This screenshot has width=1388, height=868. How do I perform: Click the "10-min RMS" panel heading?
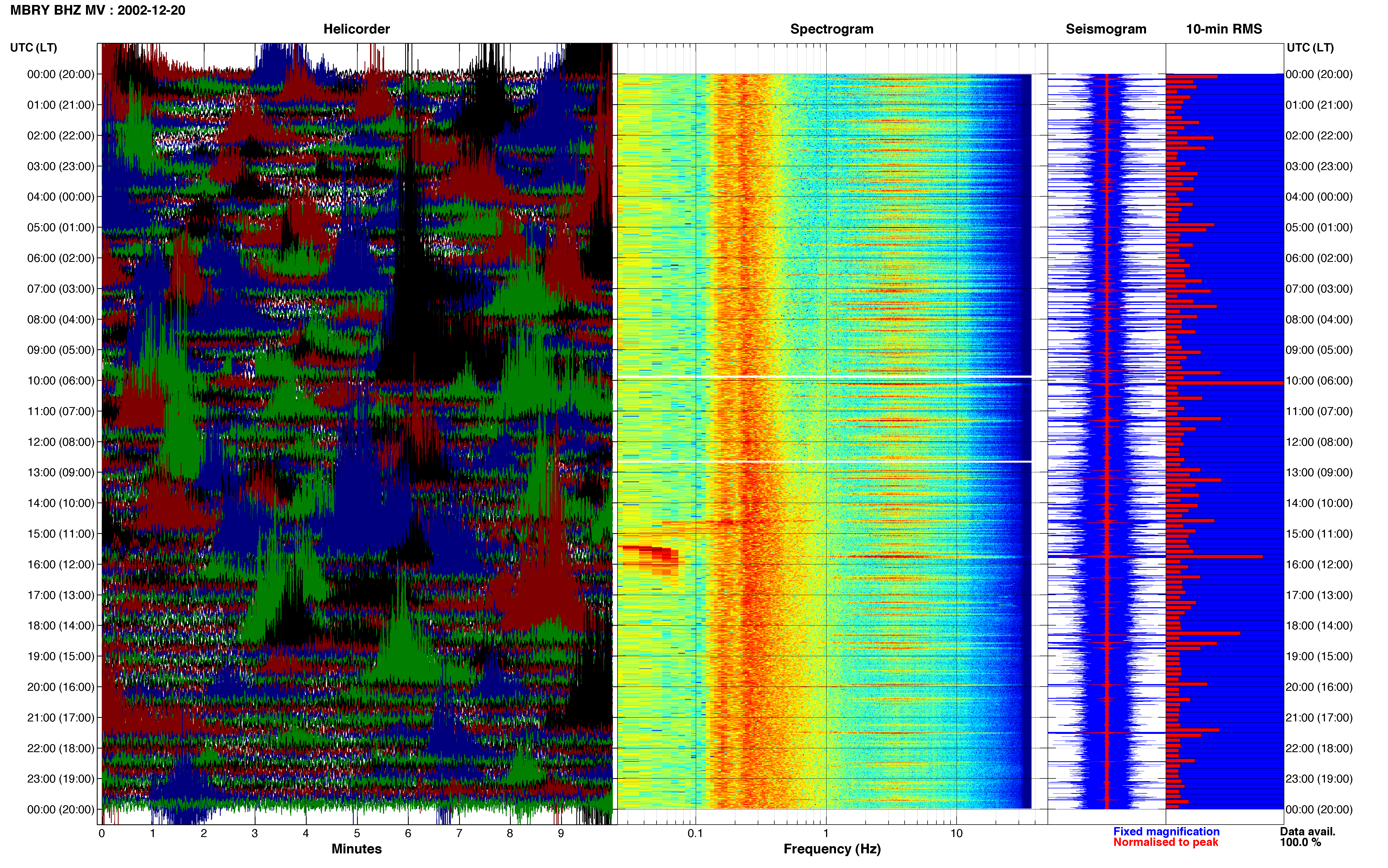click(x=1224, y=29)
